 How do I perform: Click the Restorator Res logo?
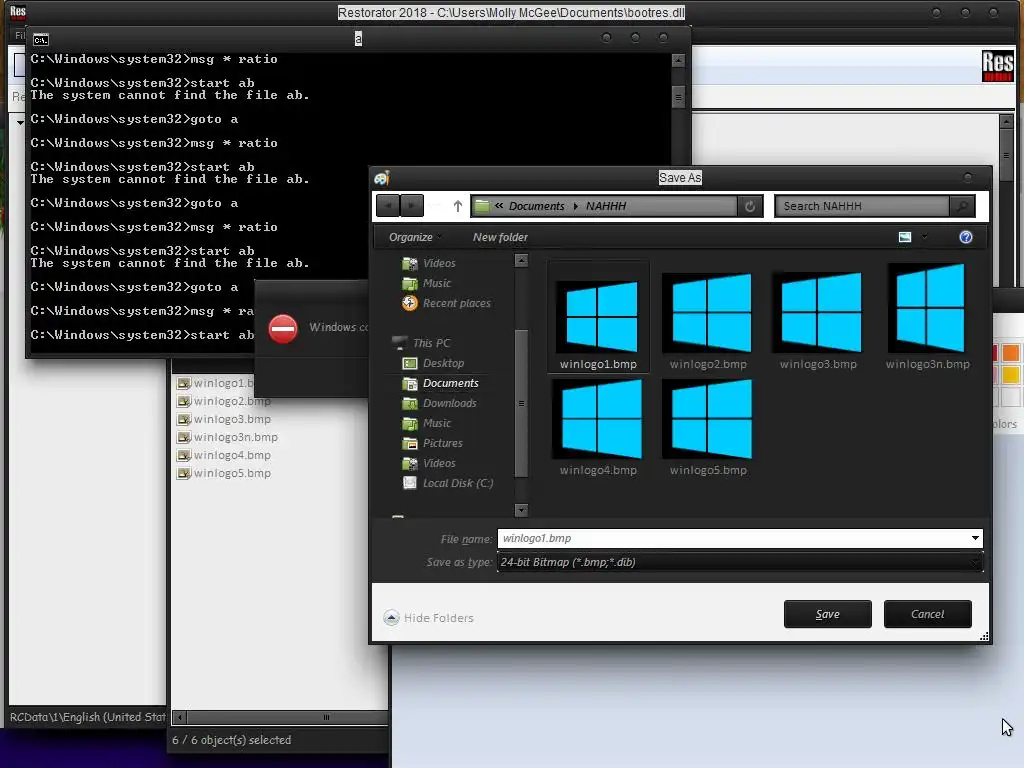pyautogui.click(x=998, y=65)
